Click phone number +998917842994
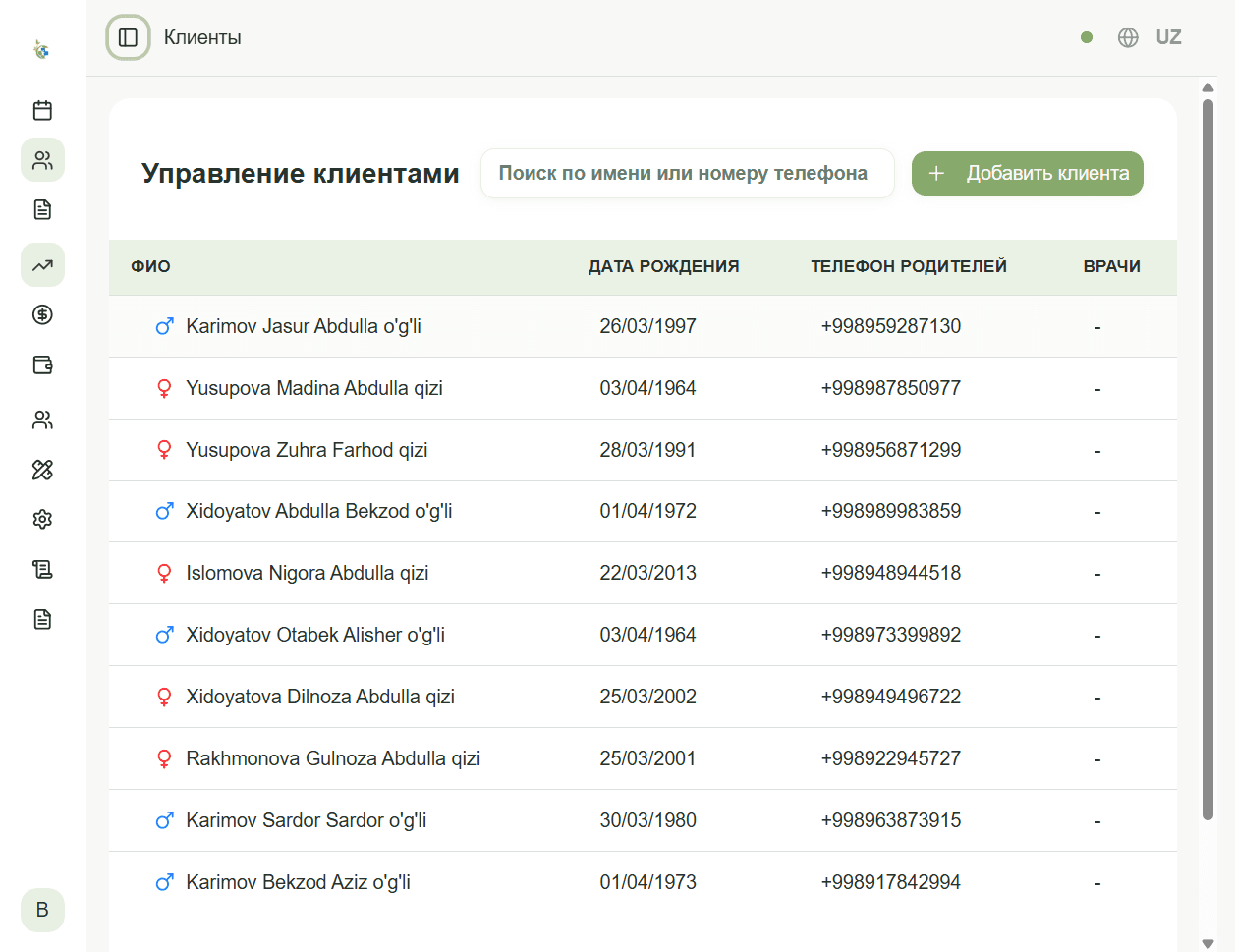The height and width of the screenshot is (952, 1235). (x=891, y=882)
